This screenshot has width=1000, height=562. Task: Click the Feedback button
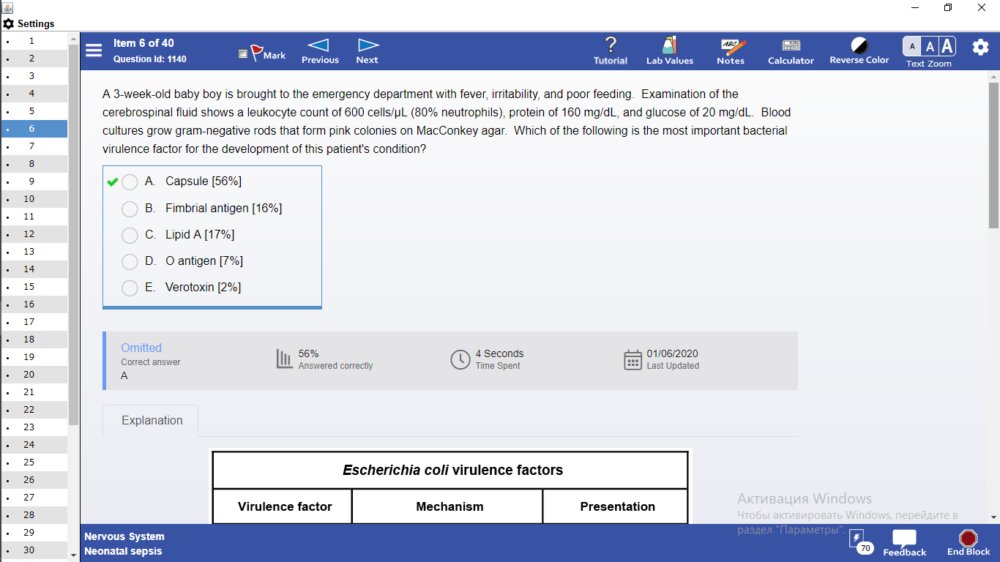(904, 543)
